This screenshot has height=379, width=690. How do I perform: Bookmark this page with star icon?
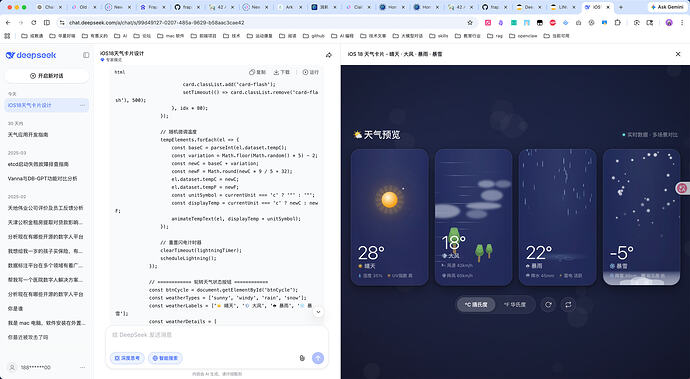[470, 22]
